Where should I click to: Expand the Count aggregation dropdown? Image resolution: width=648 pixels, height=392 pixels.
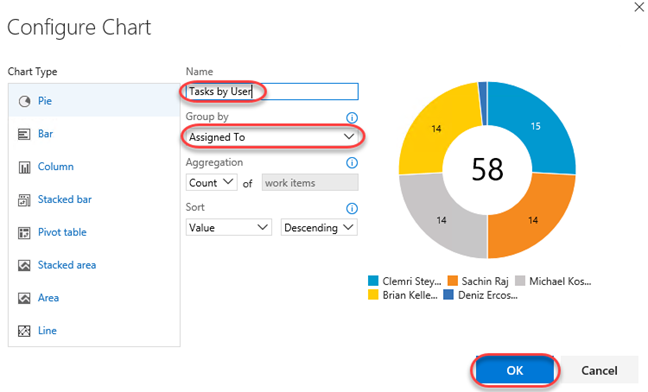[211, 182]
